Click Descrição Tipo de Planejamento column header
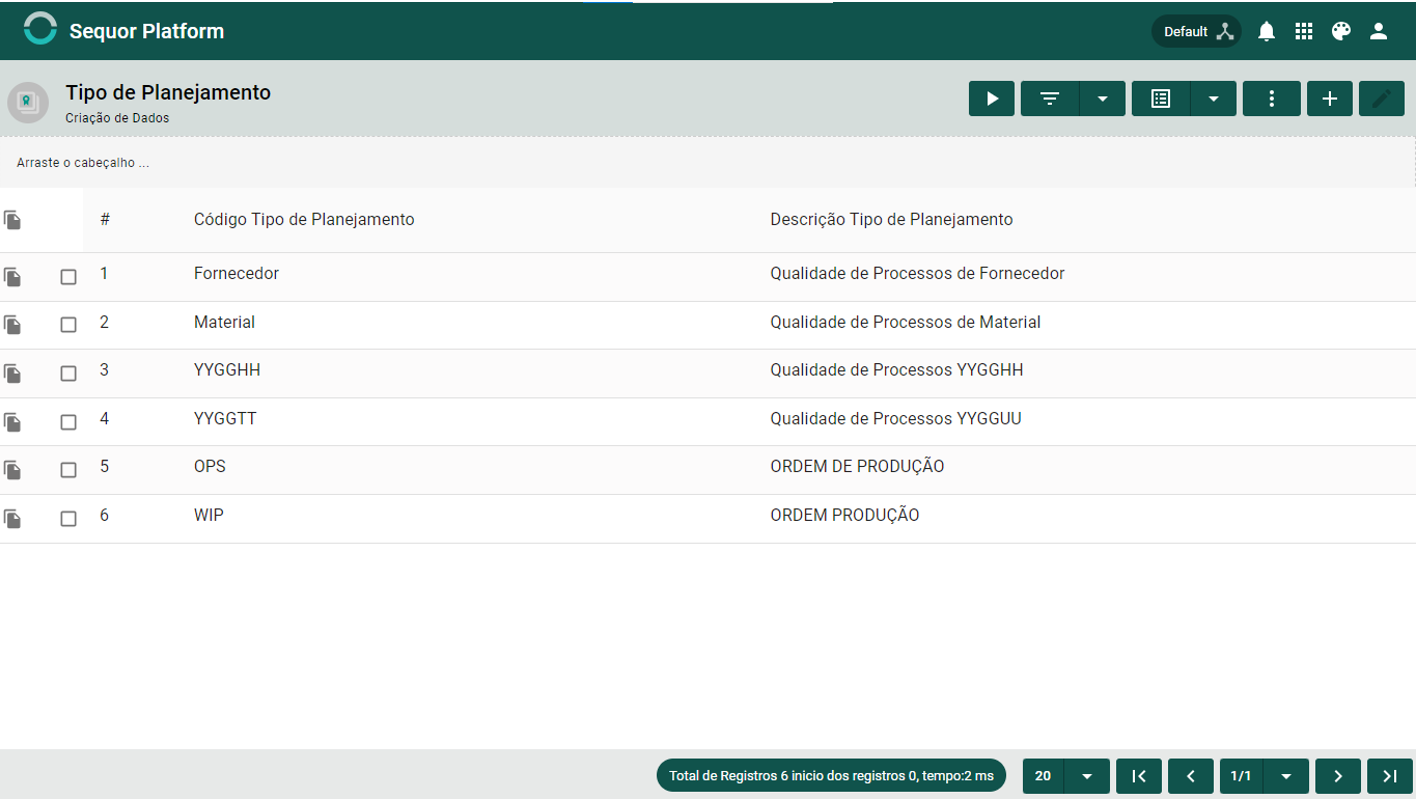Screen dimensions: 1418x799 [x=891, y=219]
